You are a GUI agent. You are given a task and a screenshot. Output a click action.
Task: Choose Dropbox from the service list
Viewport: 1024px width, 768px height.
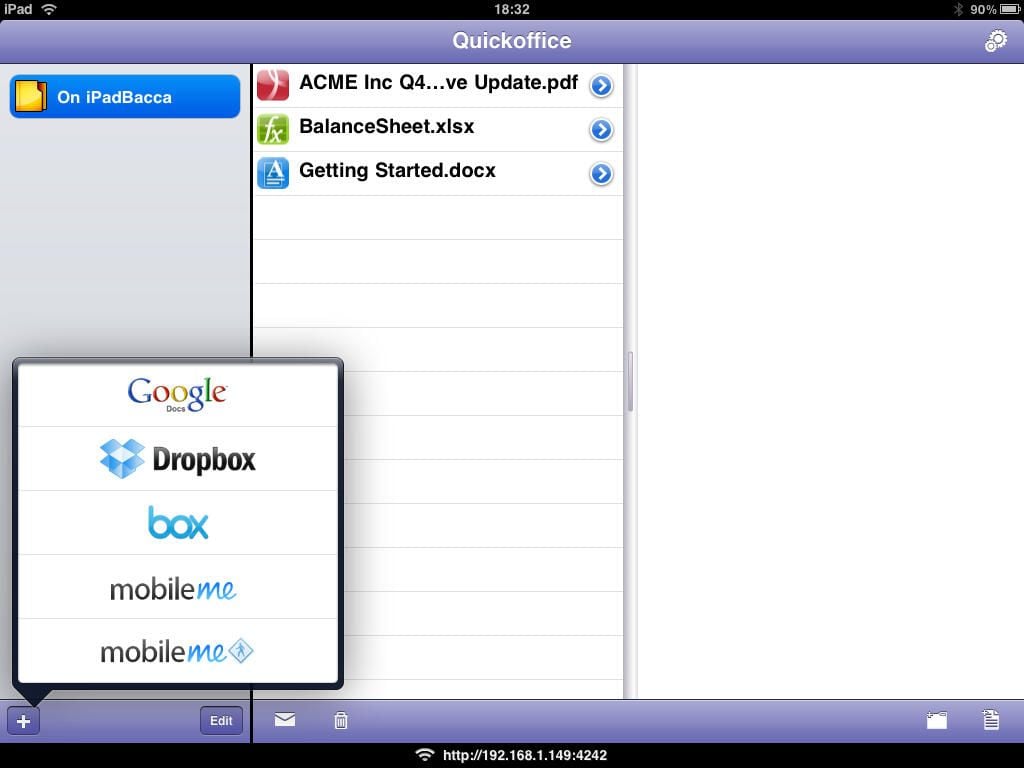(x=178, y=458)
